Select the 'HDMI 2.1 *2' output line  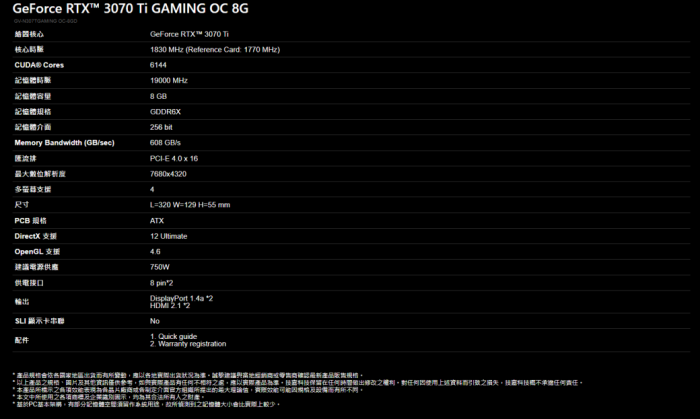coord(170,306)
